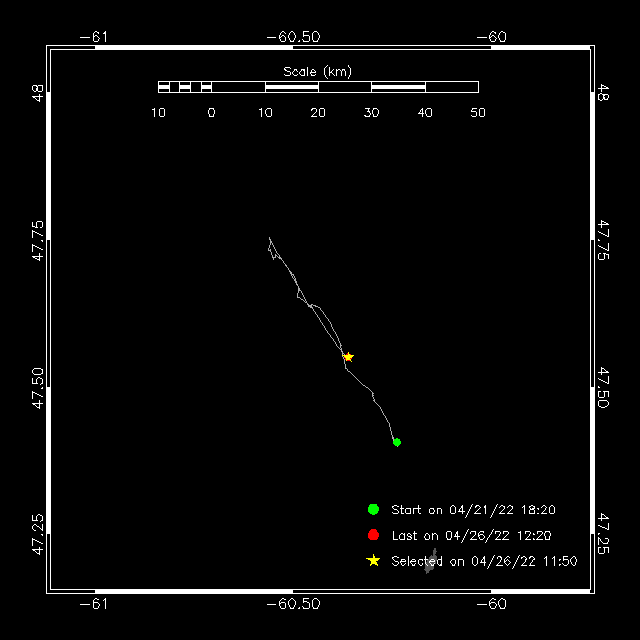
Task: Click the 0 label under the scale bar
Action: point(211,113)
